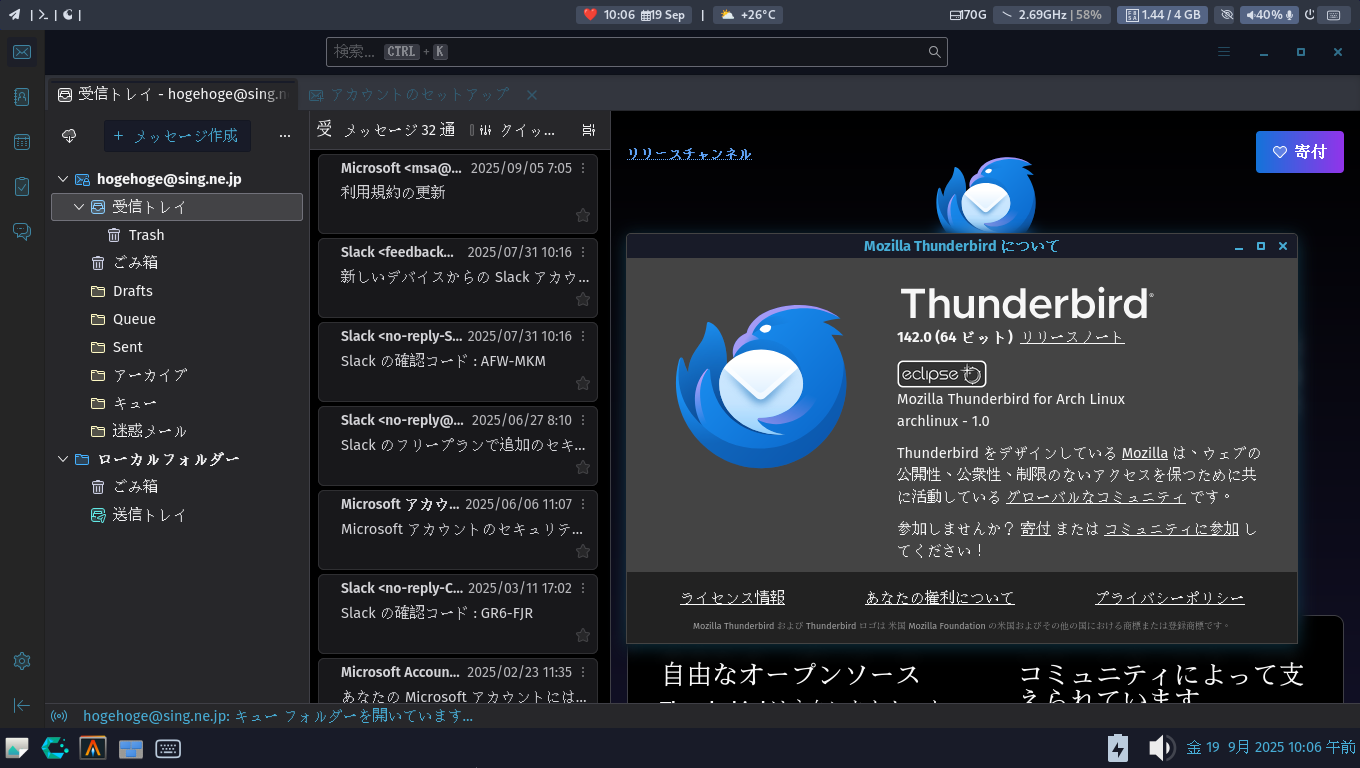Click the power icon in top panel

pyautogui.click(x=1310, y=15)
